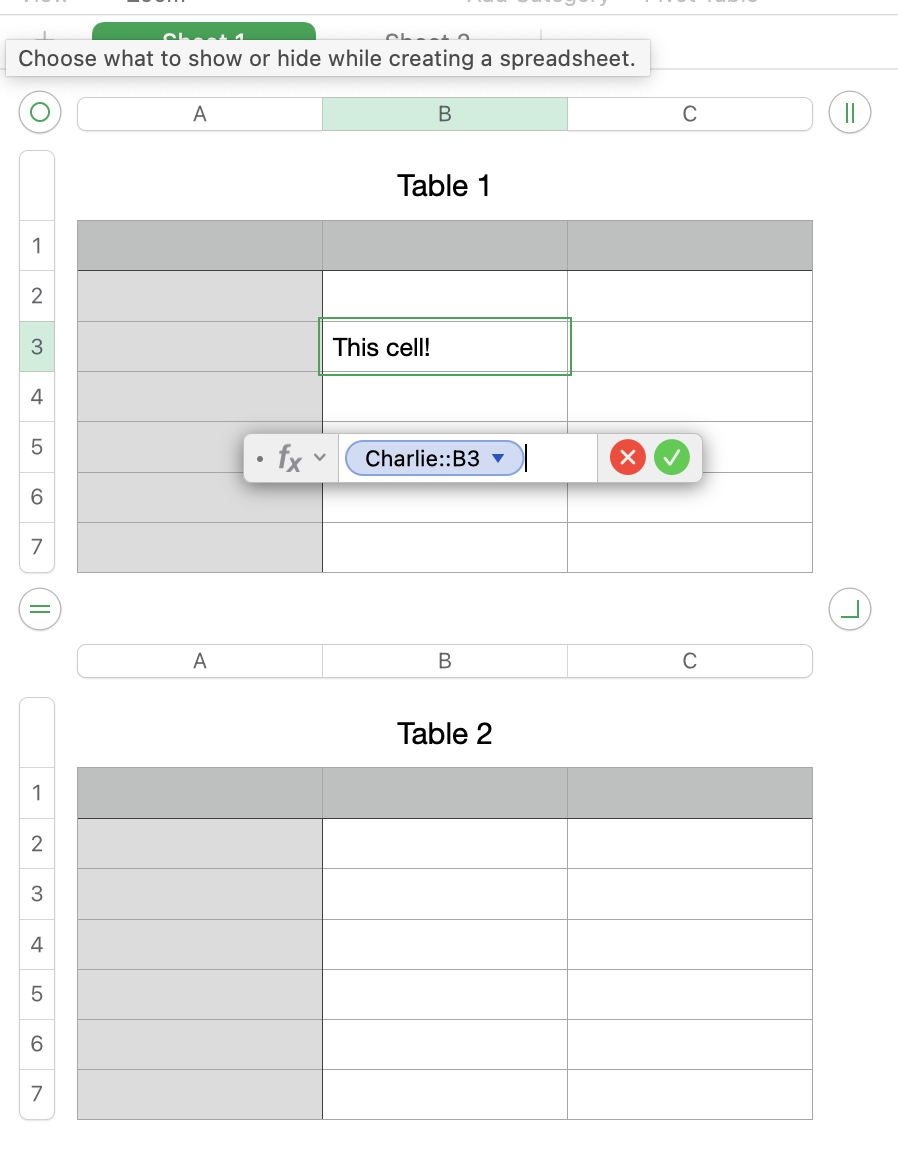Select row 5 header of Table 2
This screenshot has width=898, height=1152.
(37, 994)
